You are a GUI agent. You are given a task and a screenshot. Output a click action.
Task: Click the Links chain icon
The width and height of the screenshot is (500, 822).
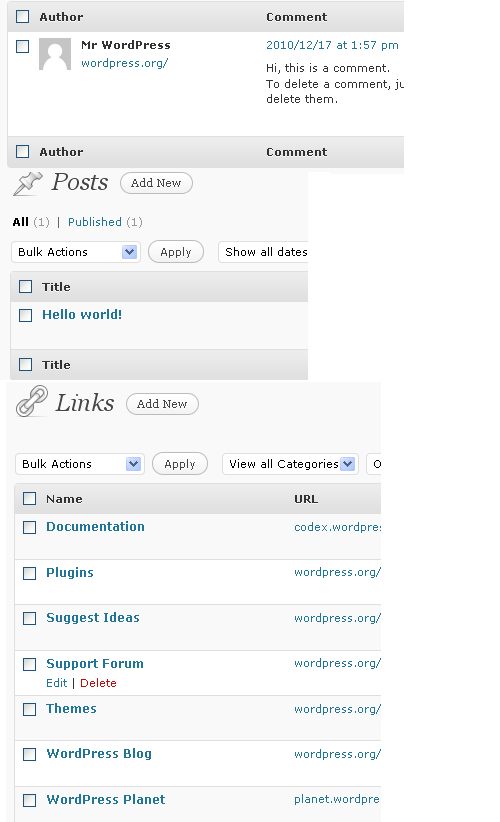click(x=31, y=401)
